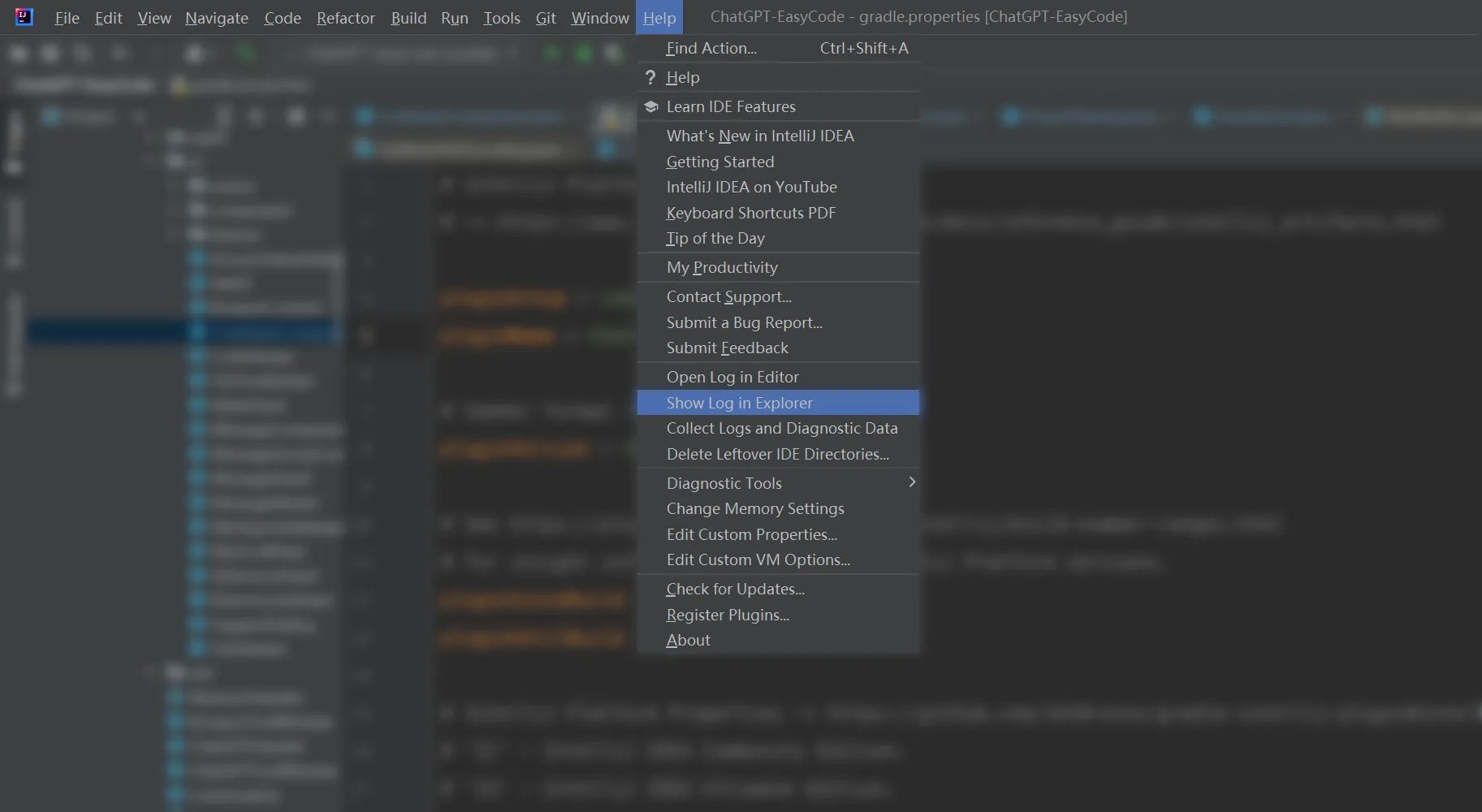
Task: Select Contact Support
Action: click(x=778, y=296)
